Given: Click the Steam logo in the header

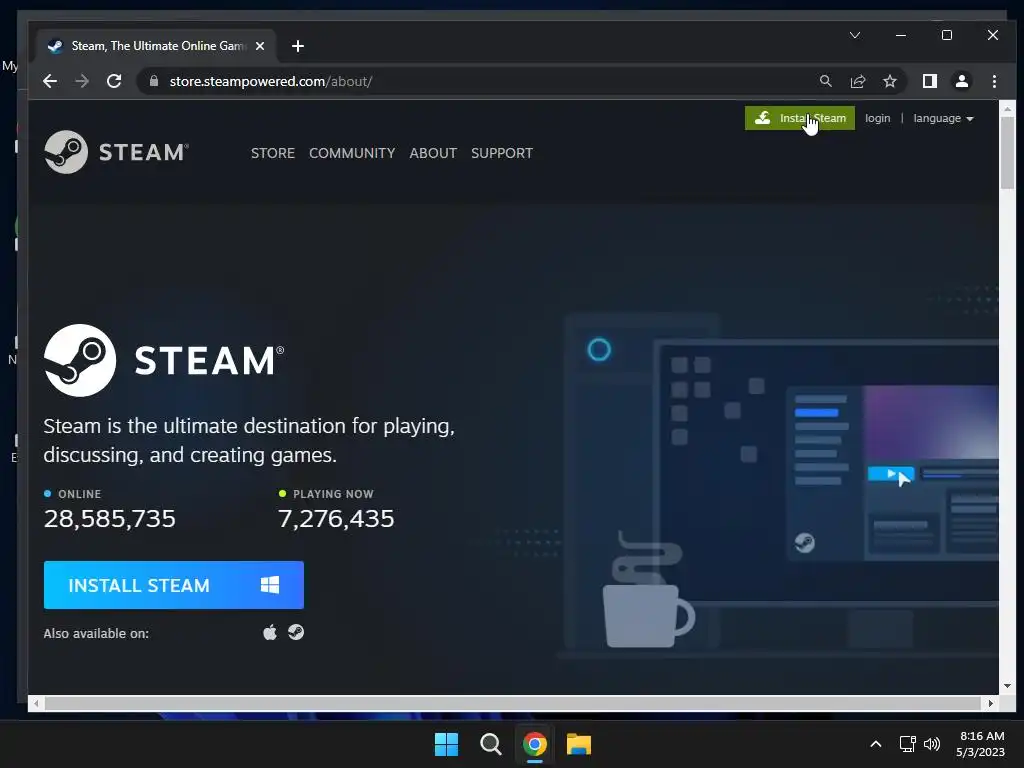Looking at the screenshot, I should tap(116, 152).
